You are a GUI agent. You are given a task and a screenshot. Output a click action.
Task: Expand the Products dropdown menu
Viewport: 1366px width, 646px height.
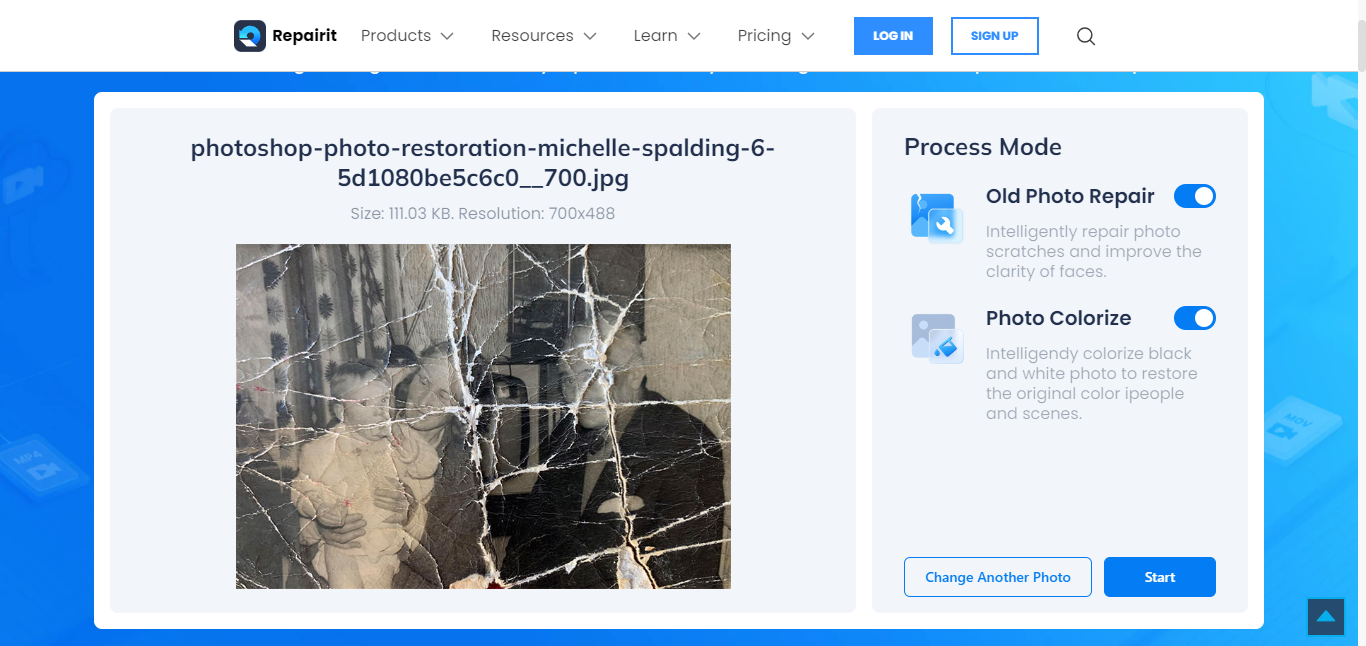click(407, 36)
